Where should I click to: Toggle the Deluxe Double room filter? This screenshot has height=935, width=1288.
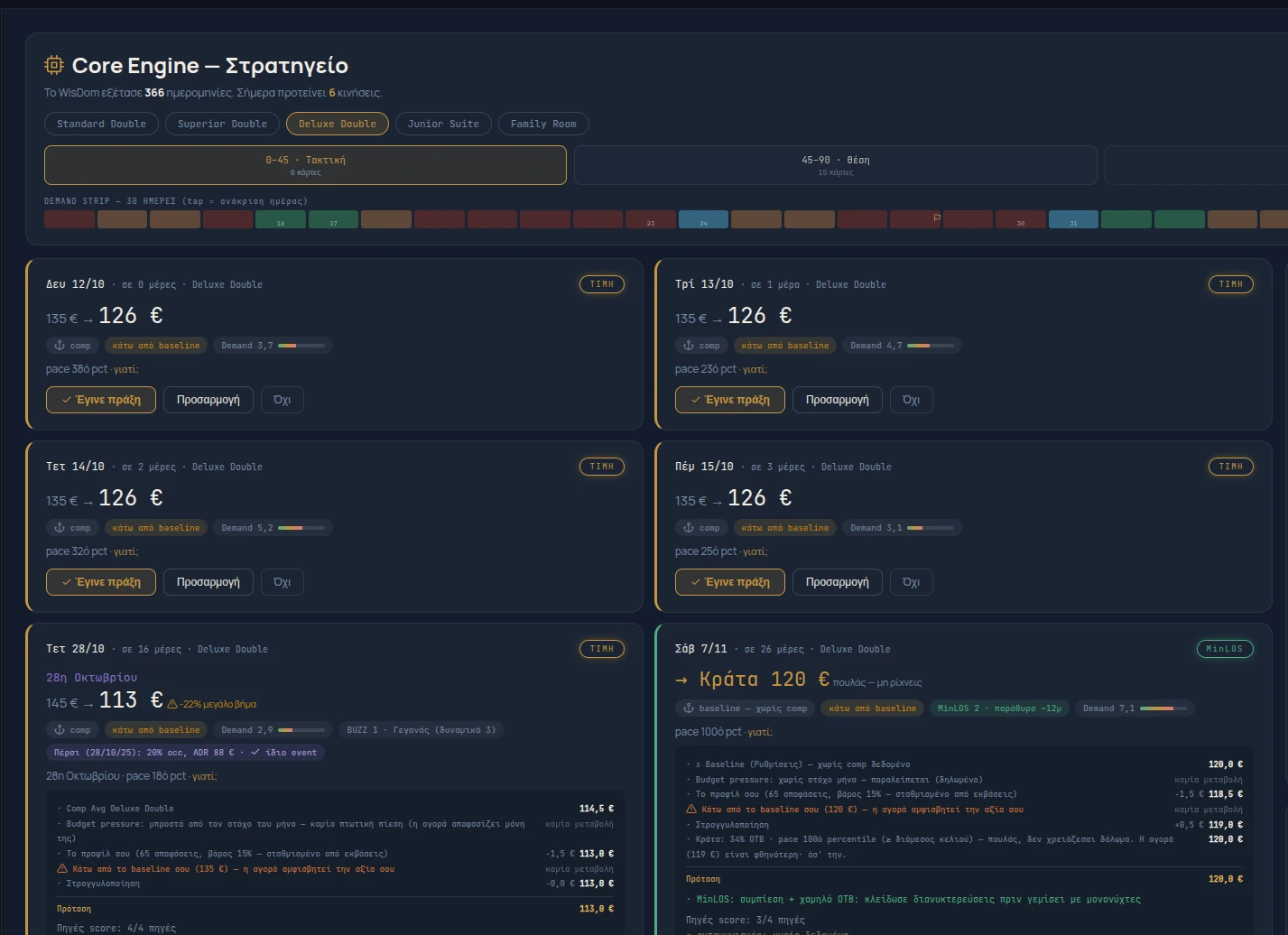(338, 124)
